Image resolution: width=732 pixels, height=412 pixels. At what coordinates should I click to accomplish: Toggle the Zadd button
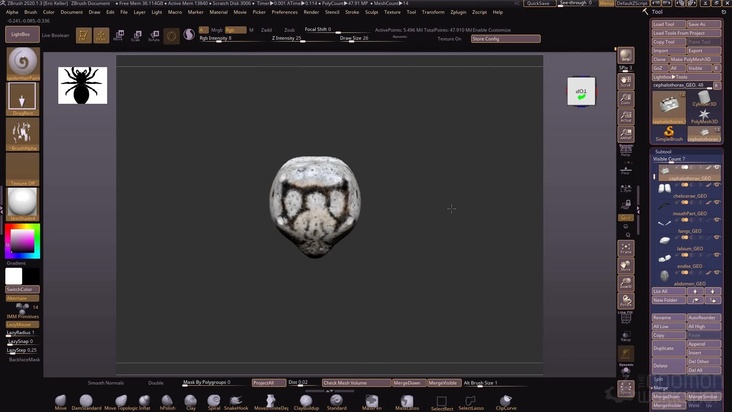tap(266, 30)
